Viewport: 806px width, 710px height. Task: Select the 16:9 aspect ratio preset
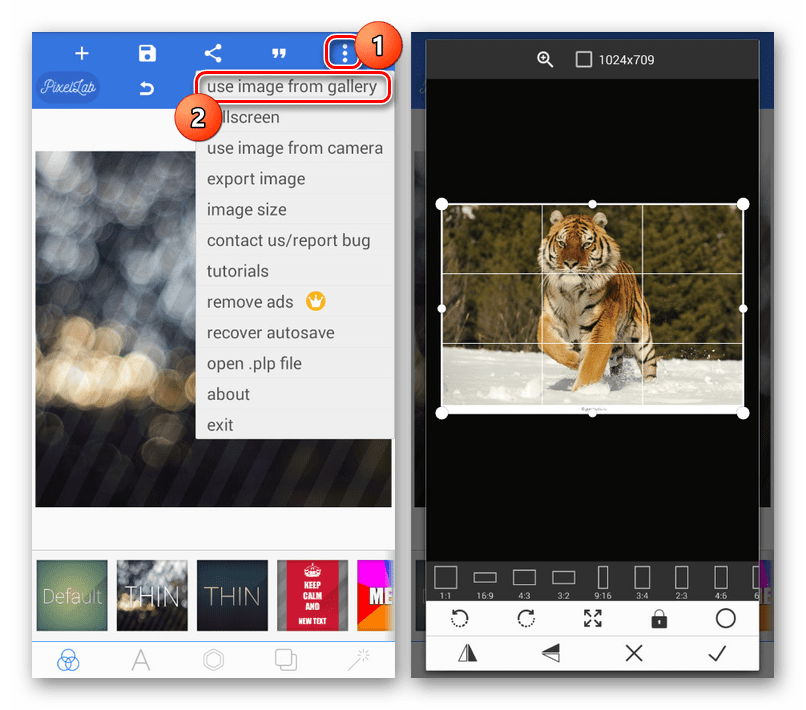485,582
